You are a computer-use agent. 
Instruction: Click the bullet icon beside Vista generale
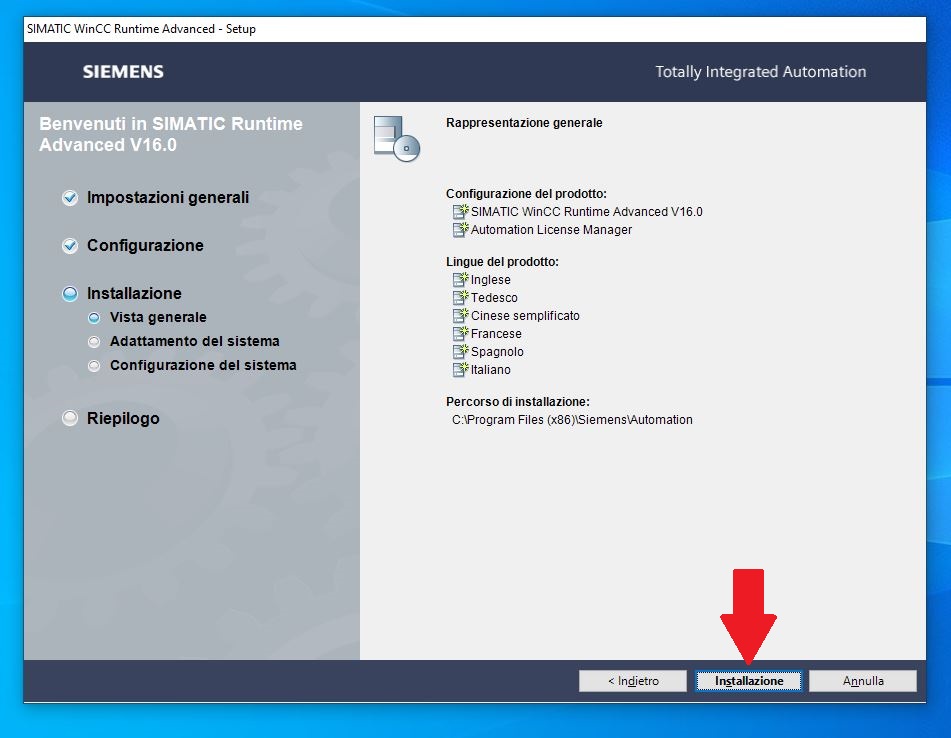coord(94,318)
